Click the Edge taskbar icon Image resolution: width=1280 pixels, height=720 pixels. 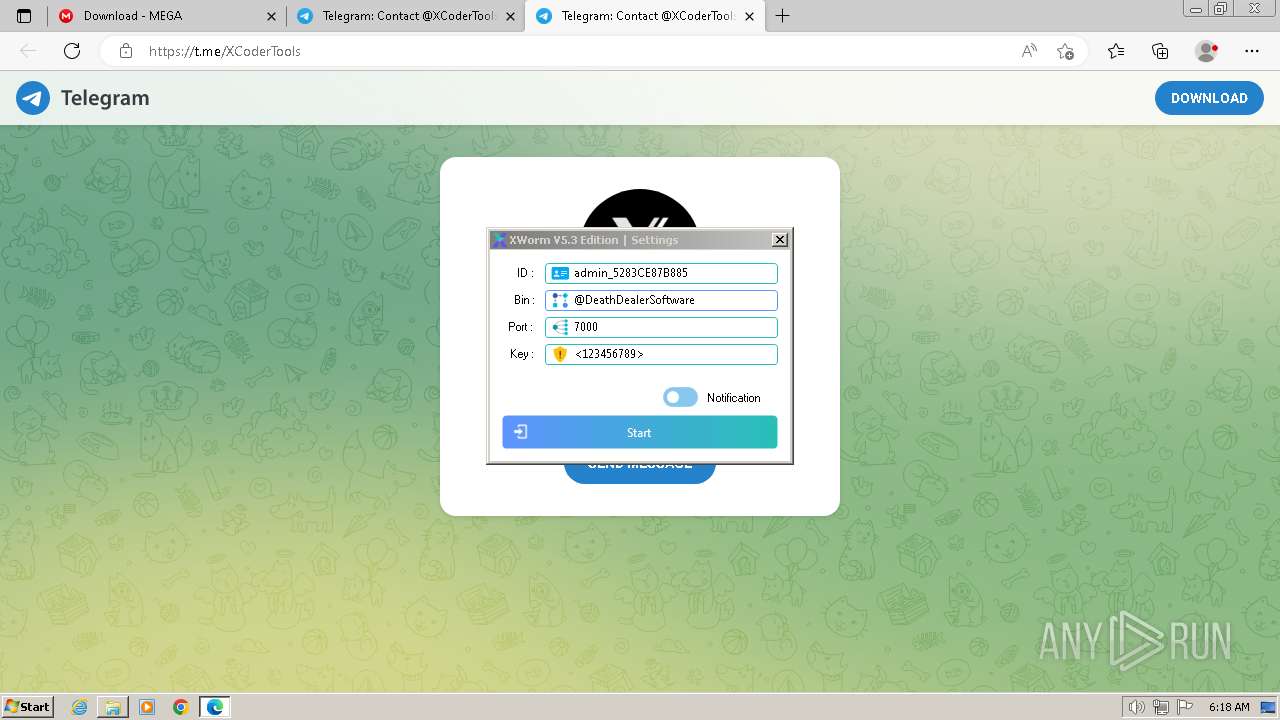coord(215,707)
